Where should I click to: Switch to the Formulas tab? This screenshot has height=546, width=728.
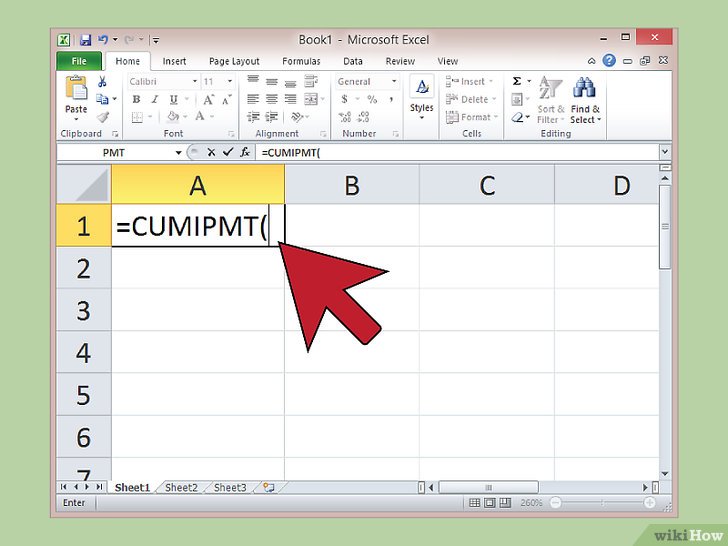(301, 61)
